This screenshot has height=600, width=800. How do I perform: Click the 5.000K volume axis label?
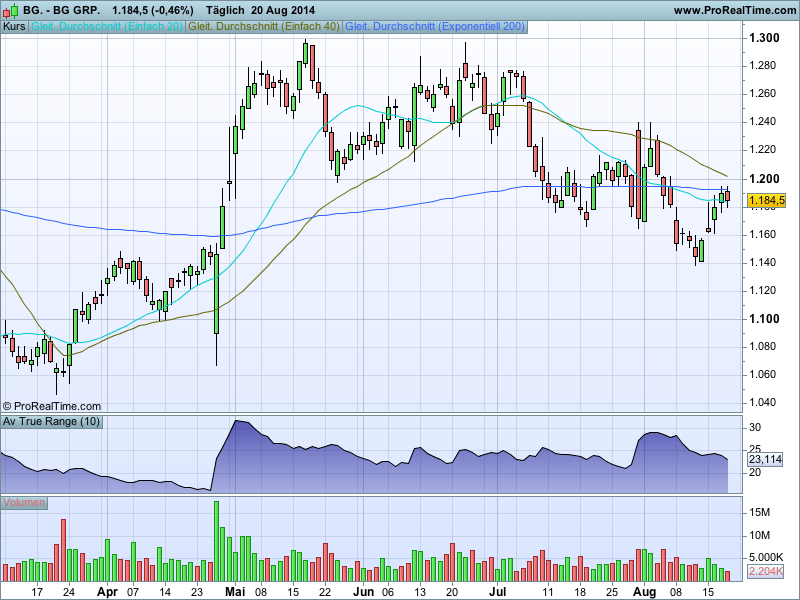click(x=766, y=558)
